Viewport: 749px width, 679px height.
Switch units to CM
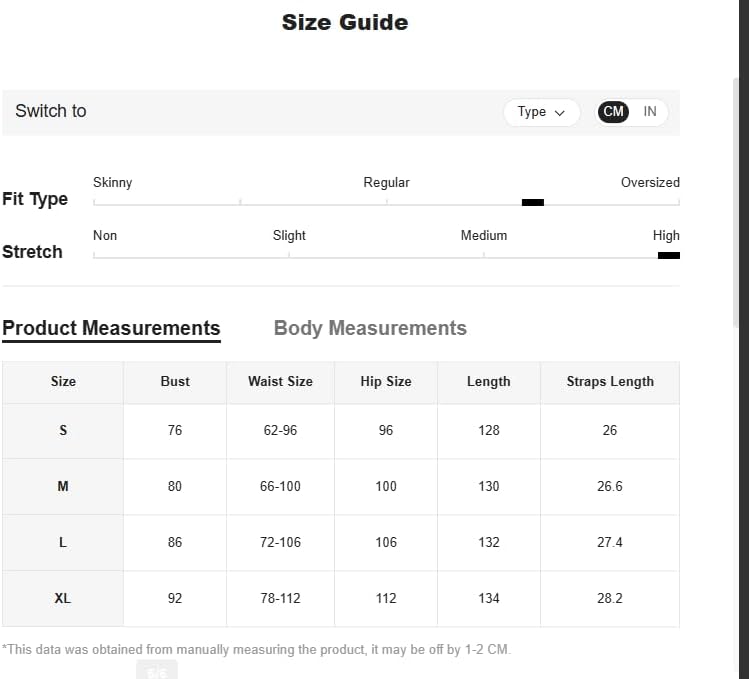point(613,112)
